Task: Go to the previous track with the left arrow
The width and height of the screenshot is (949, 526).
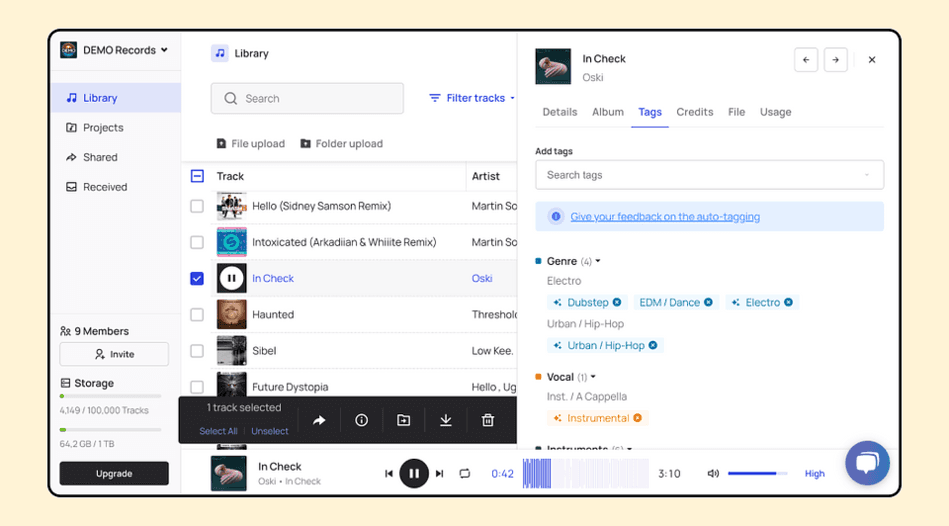Action: coord(806,60)
